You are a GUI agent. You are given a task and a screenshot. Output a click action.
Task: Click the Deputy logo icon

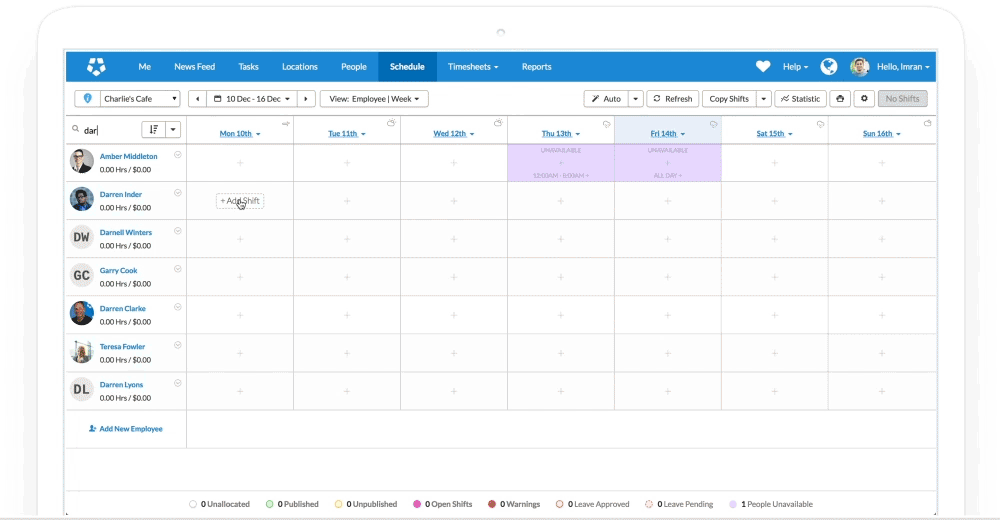tap(96, 67)
